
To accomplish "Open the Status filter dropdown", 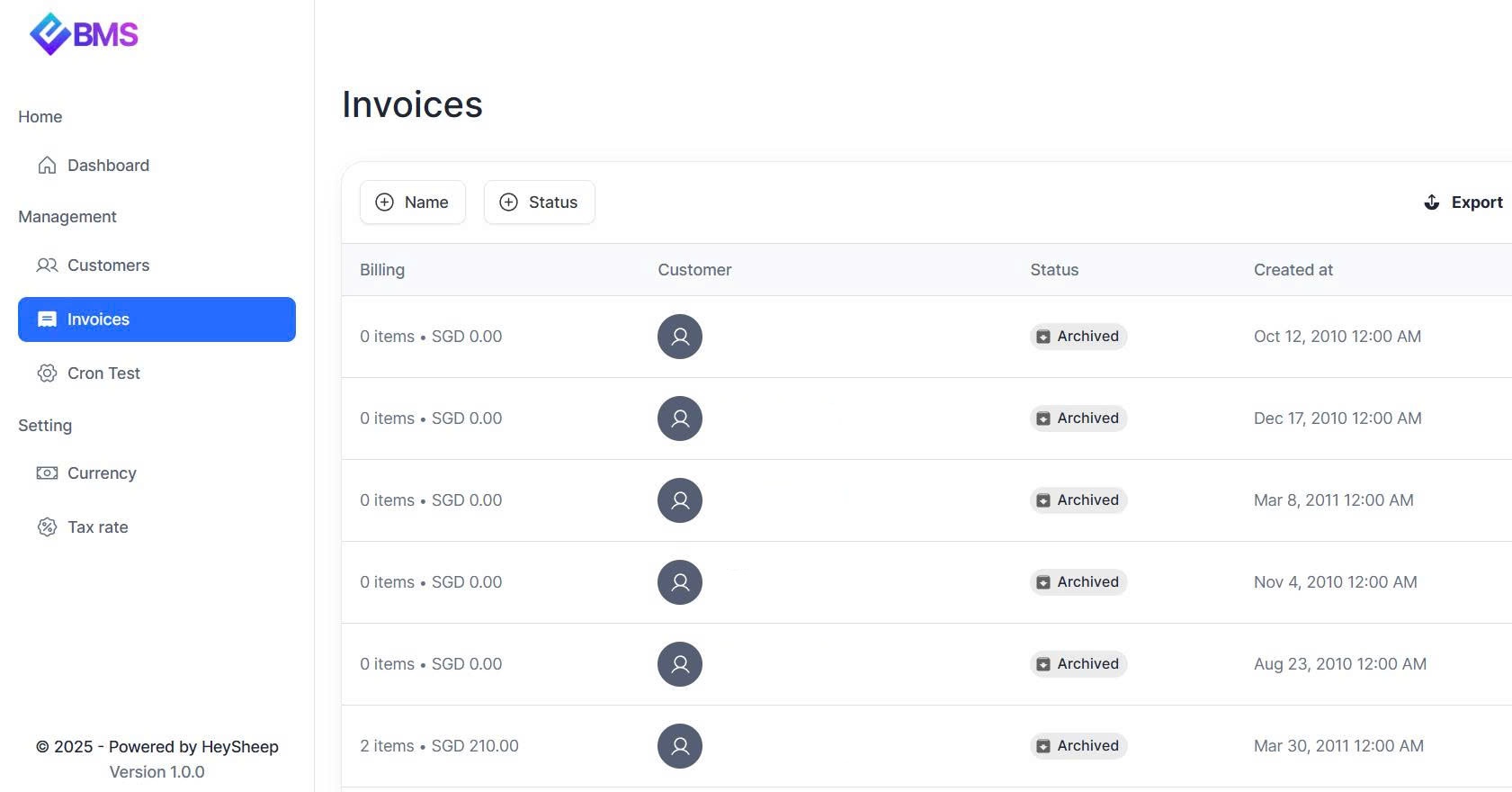I will 539,202.
